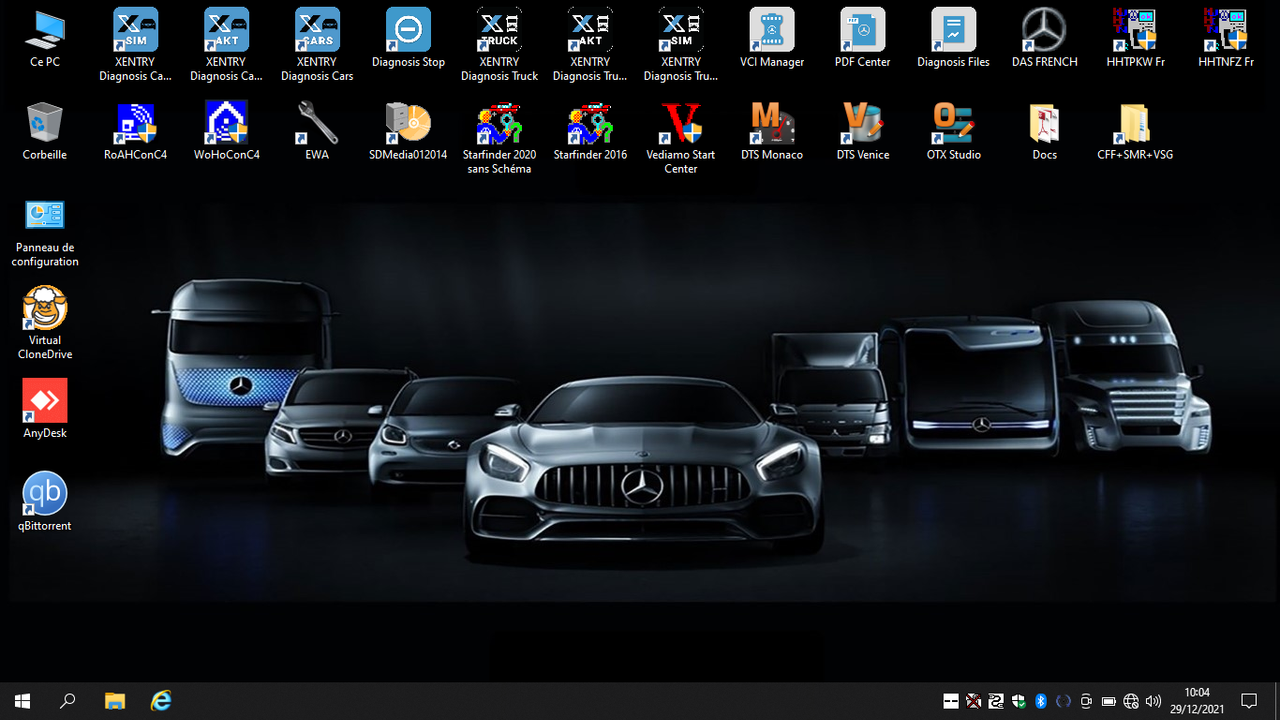The image size is (1280, 720).
Task: Select WoHoConC4 shortcut
Action: 226,131
